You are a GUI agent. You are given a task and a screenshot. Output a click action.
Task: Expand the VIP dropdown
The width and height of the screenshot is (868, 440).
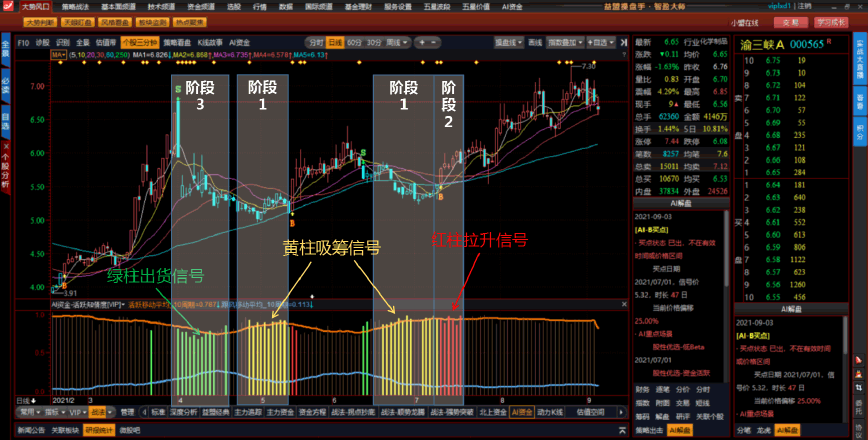77,412
